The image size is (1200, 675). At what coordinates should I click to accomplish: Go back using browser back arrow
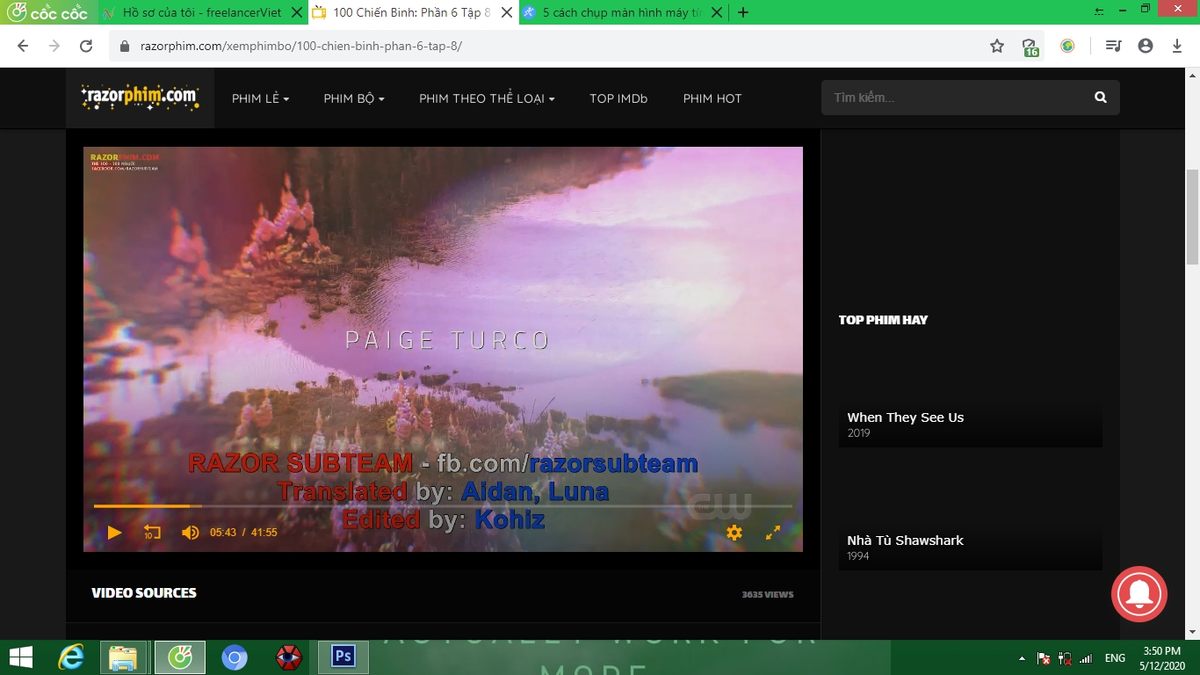click(23, 46)
